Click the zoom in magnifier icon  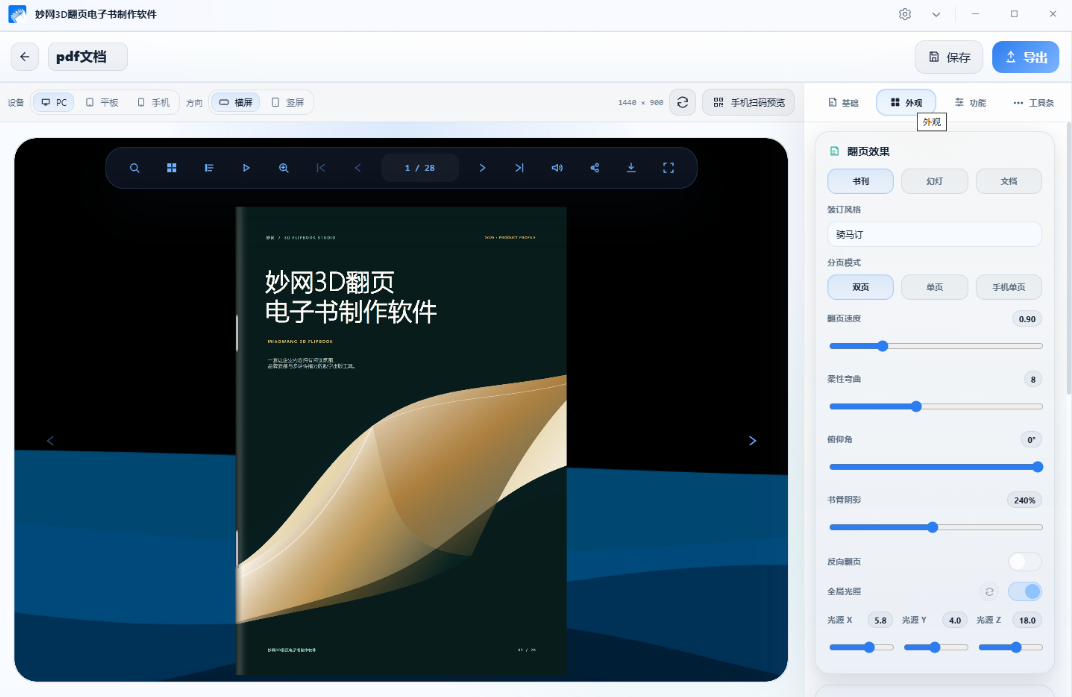[284, 168]
